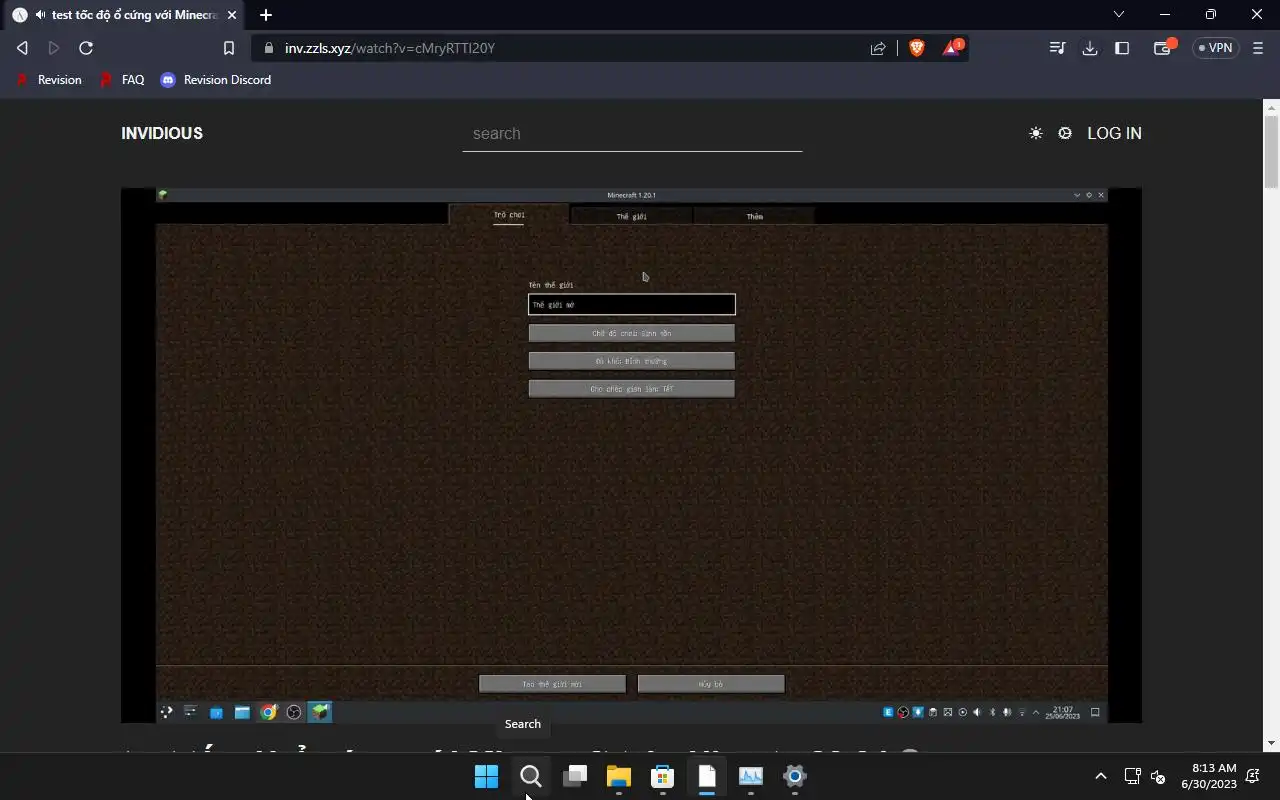Open Windows Search from the taskbar

tap(530, 776)
